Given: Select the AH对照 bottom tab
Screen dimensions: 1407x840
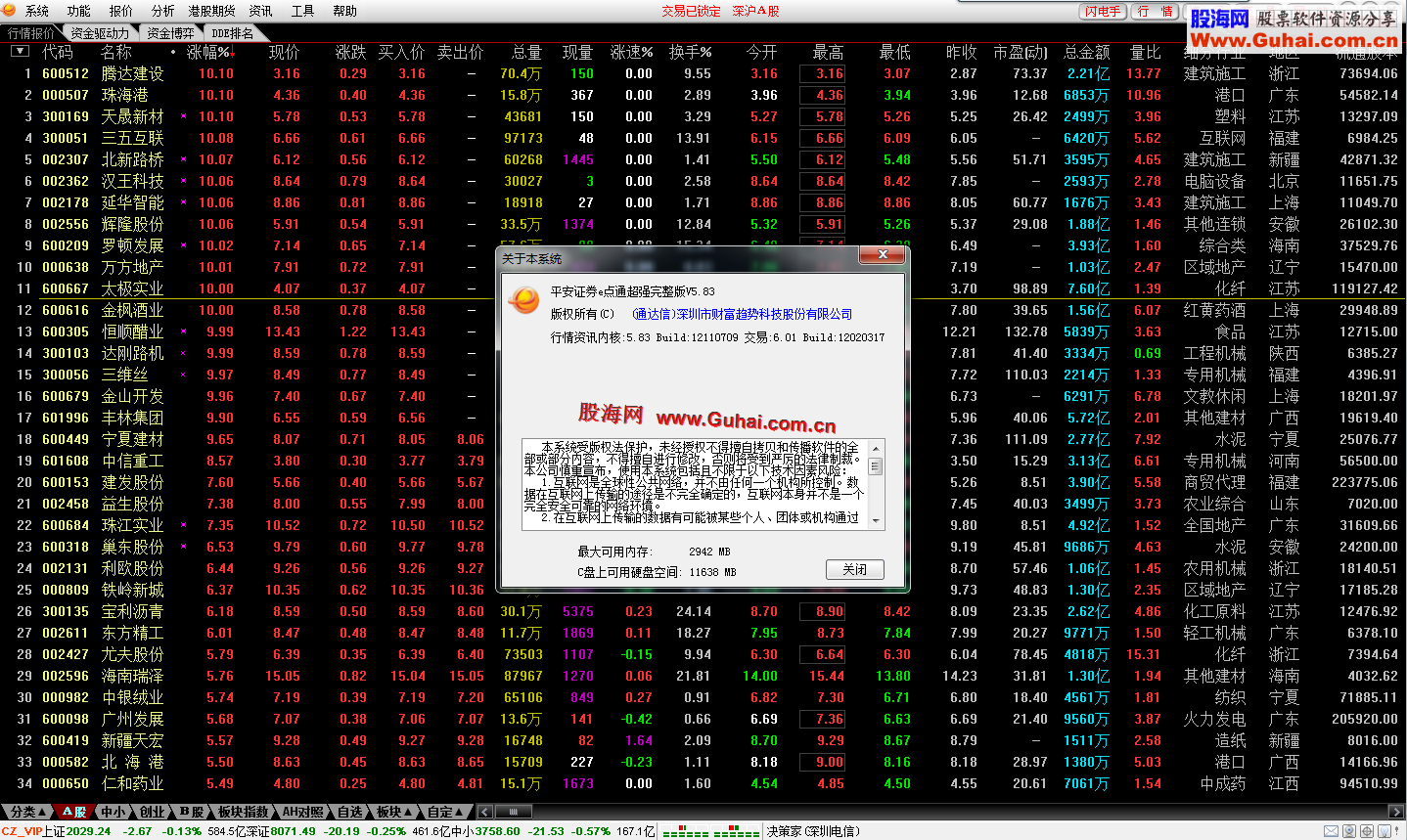Looking at the screenshot, I should [x=303, y=812].
